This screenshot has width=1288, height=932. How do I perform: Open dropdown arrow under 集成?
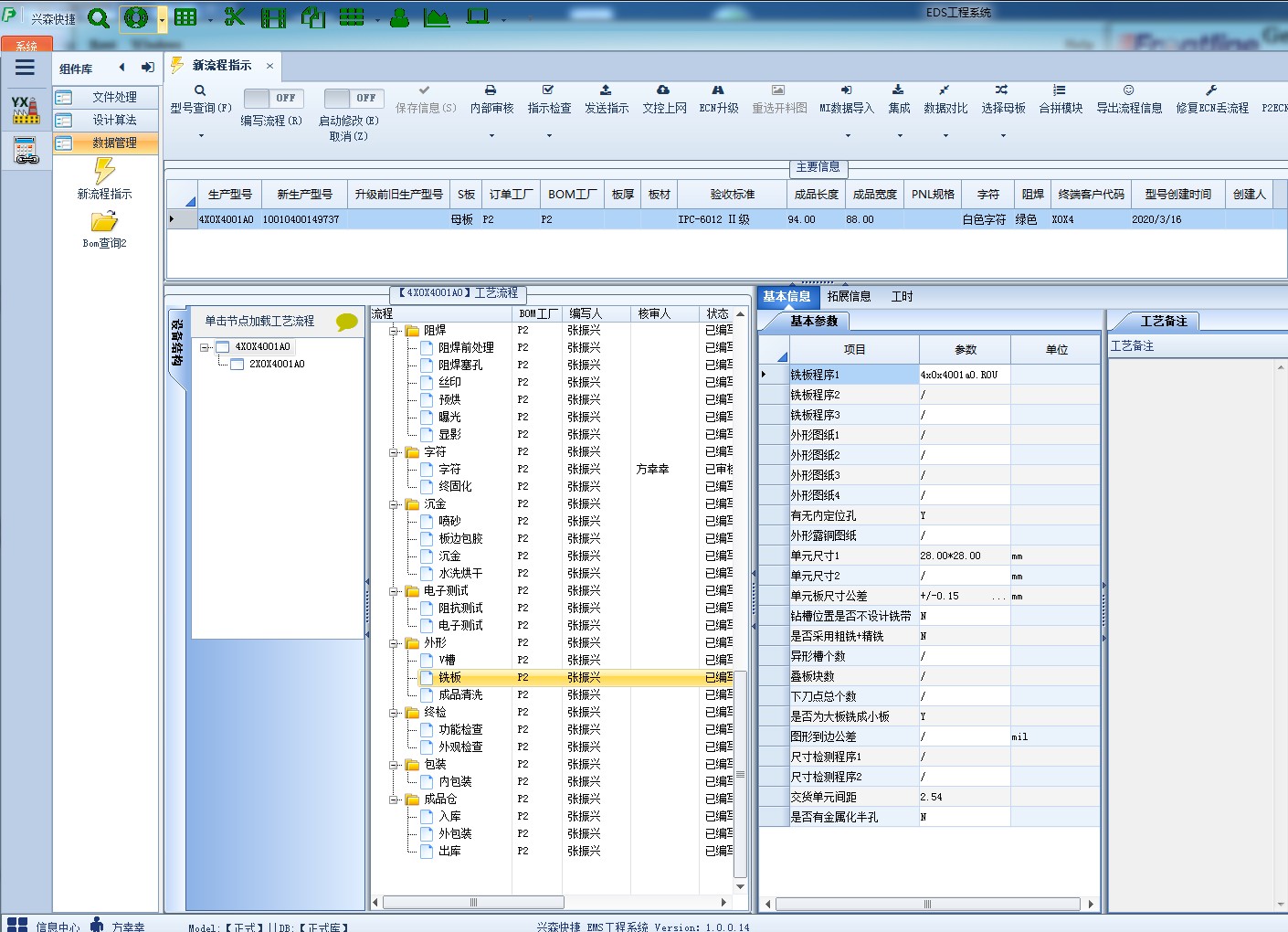point(900,136)
